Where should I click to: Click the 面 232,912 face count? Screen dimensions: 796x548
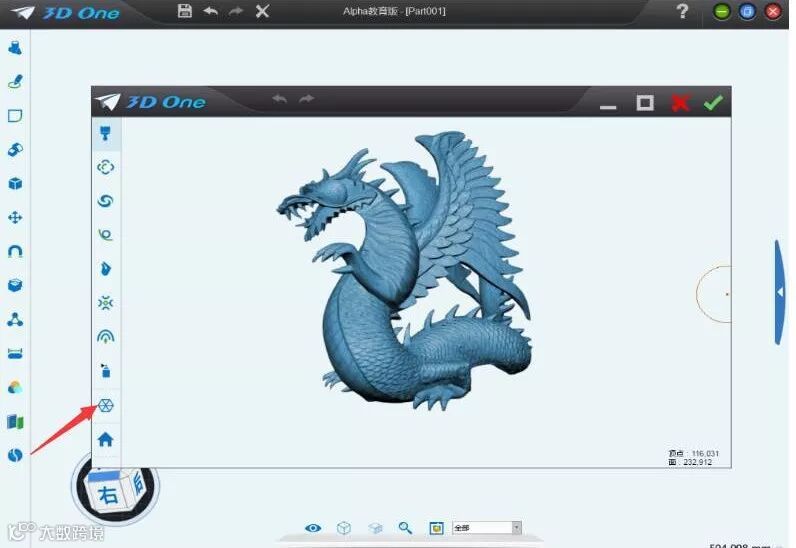point(690,462)
